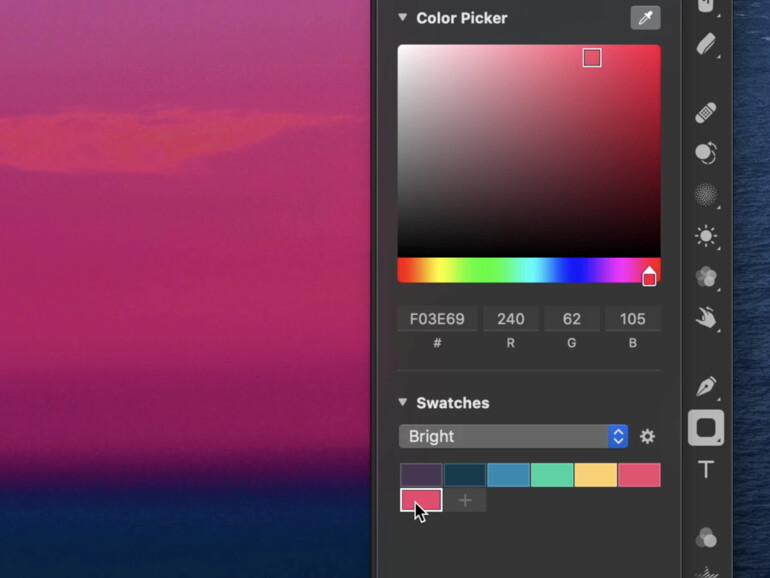The height and width of the screenshot is (578, 770).
Task: Select the Repair bandage tool
Action: click(706, 112)
